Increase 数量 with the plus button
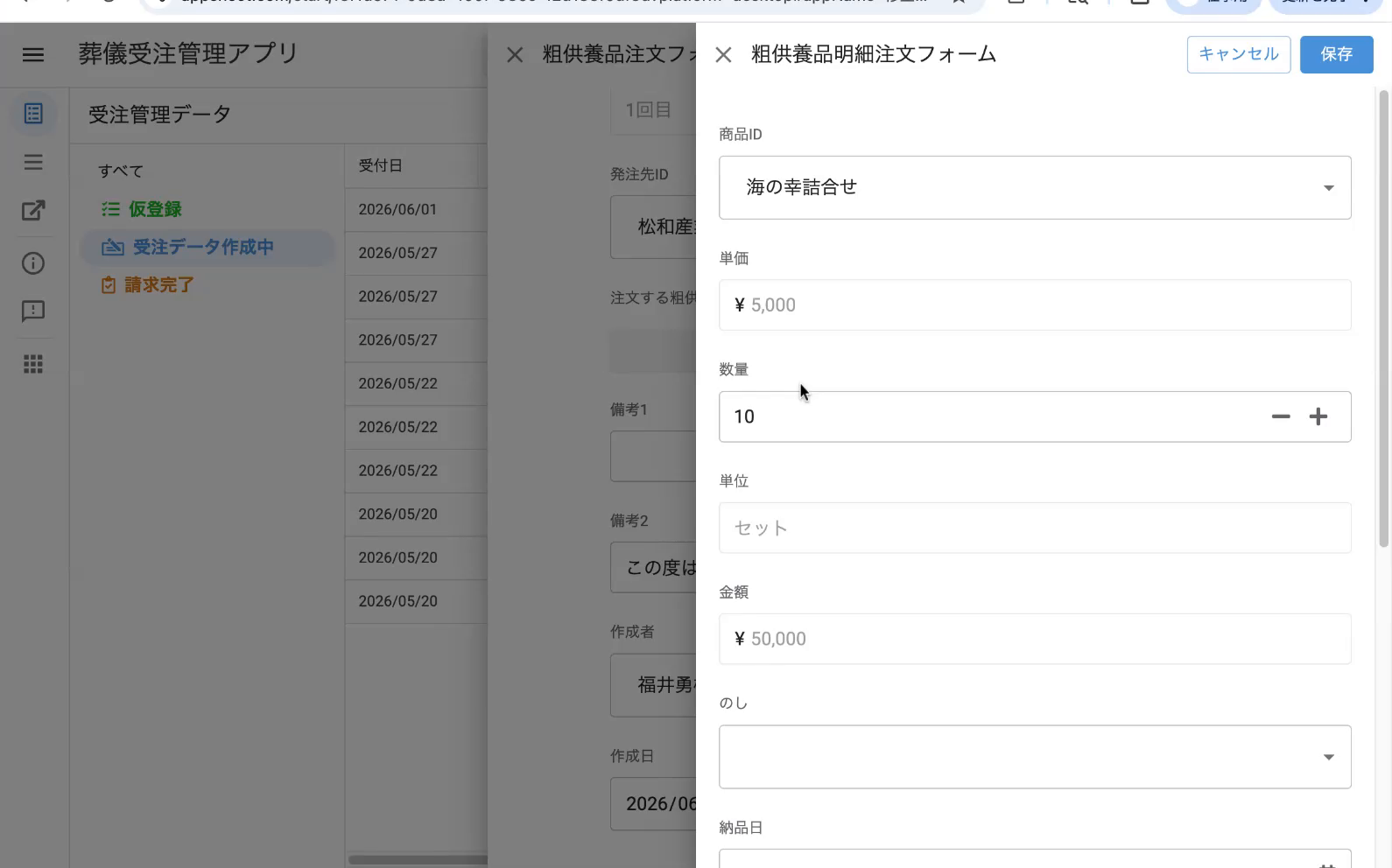Viewport: 1392px width, 868px height. 1318,416
